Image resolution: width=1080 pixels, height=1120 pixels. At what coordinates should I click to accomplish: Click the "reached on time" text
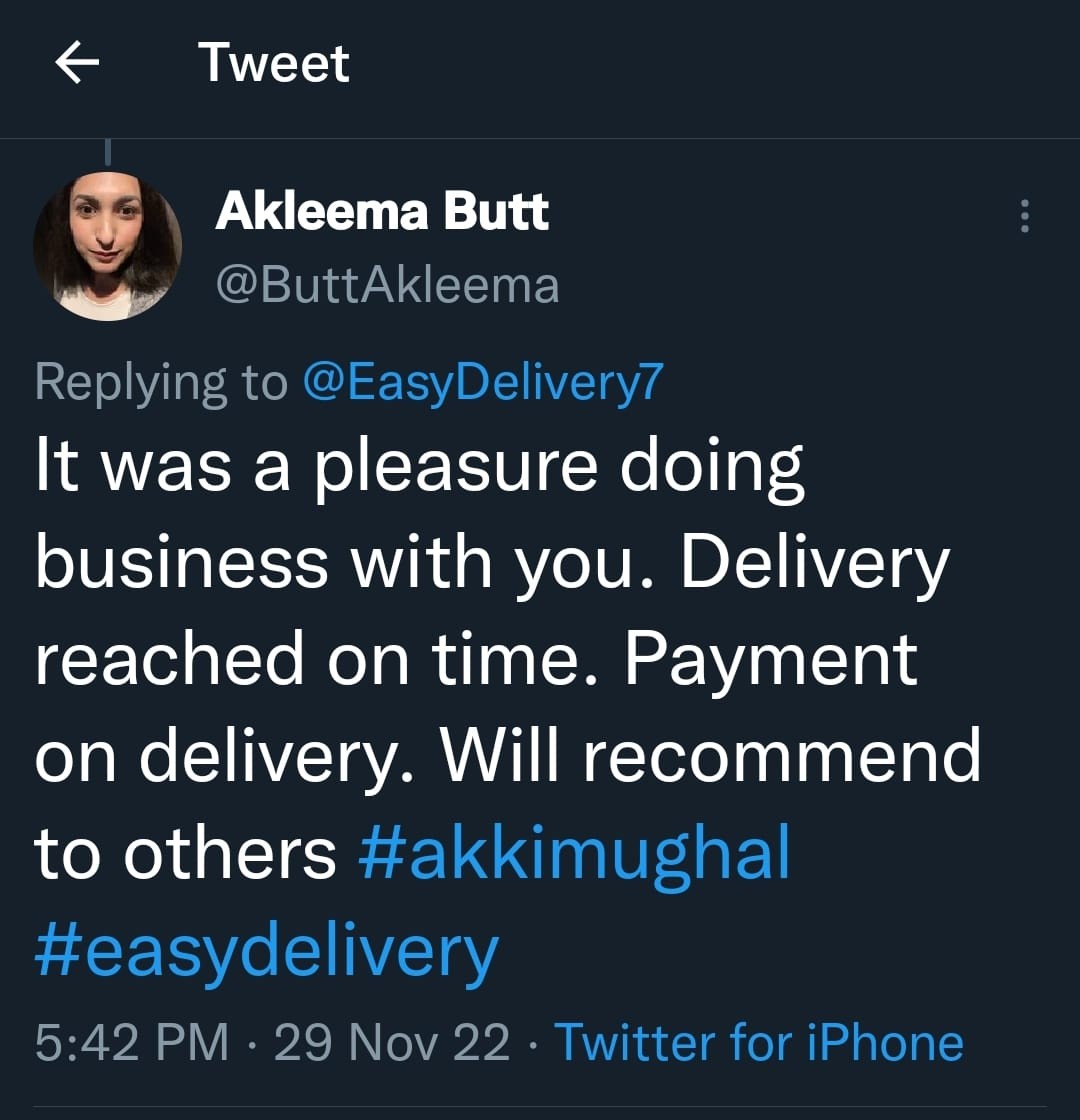tap(308, 660)
